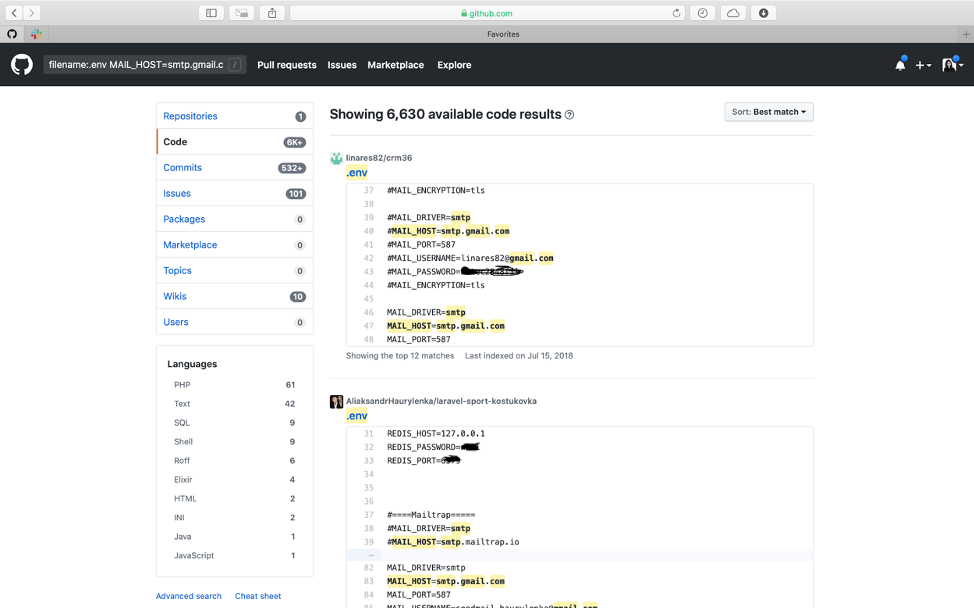
Task: Toggle Safari sidebar button
Action: 211,13
